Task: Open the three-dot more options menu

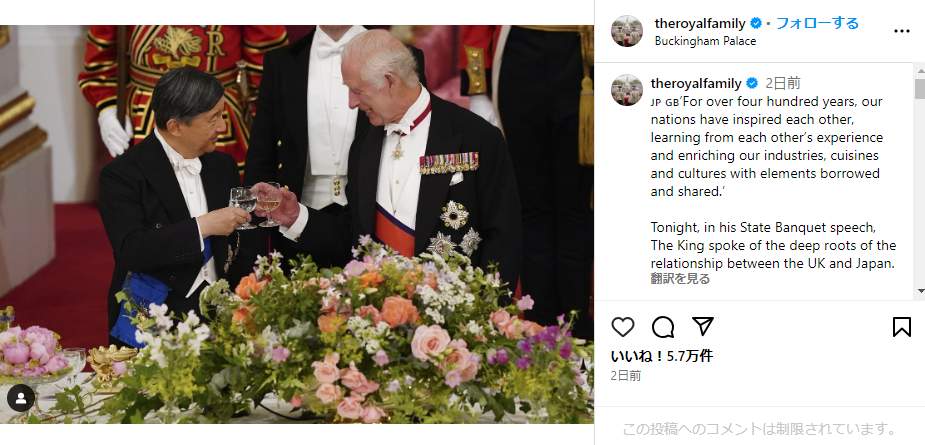Action: 901,31
